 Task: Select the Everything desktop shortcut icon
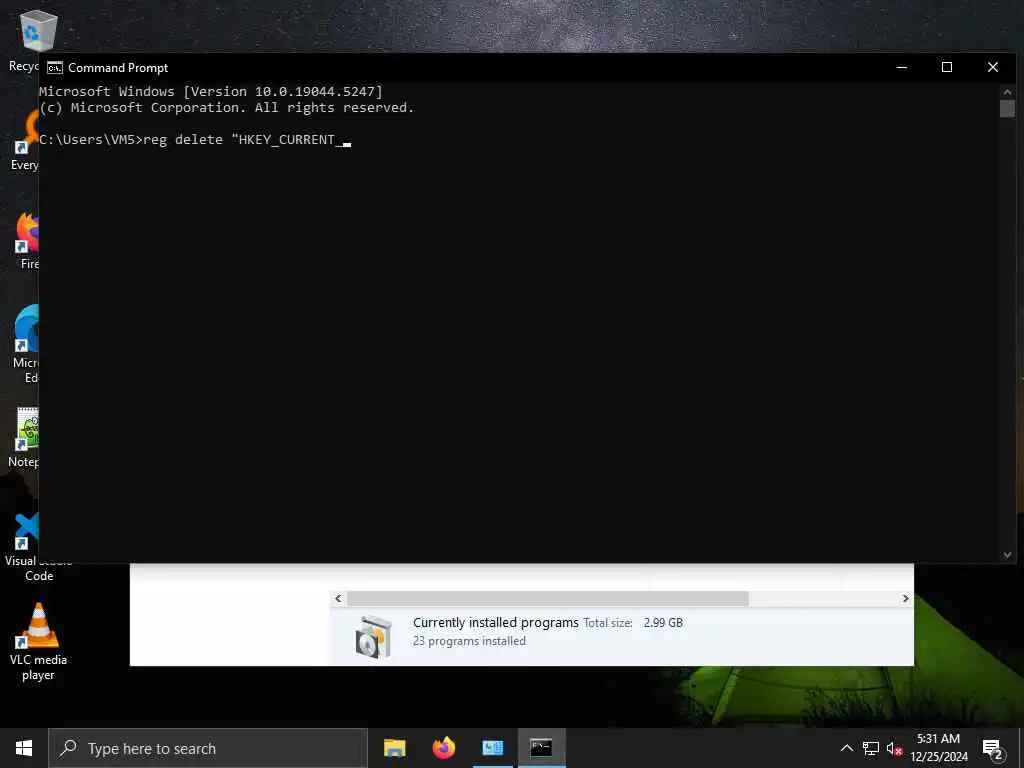(x=27, y=133)
